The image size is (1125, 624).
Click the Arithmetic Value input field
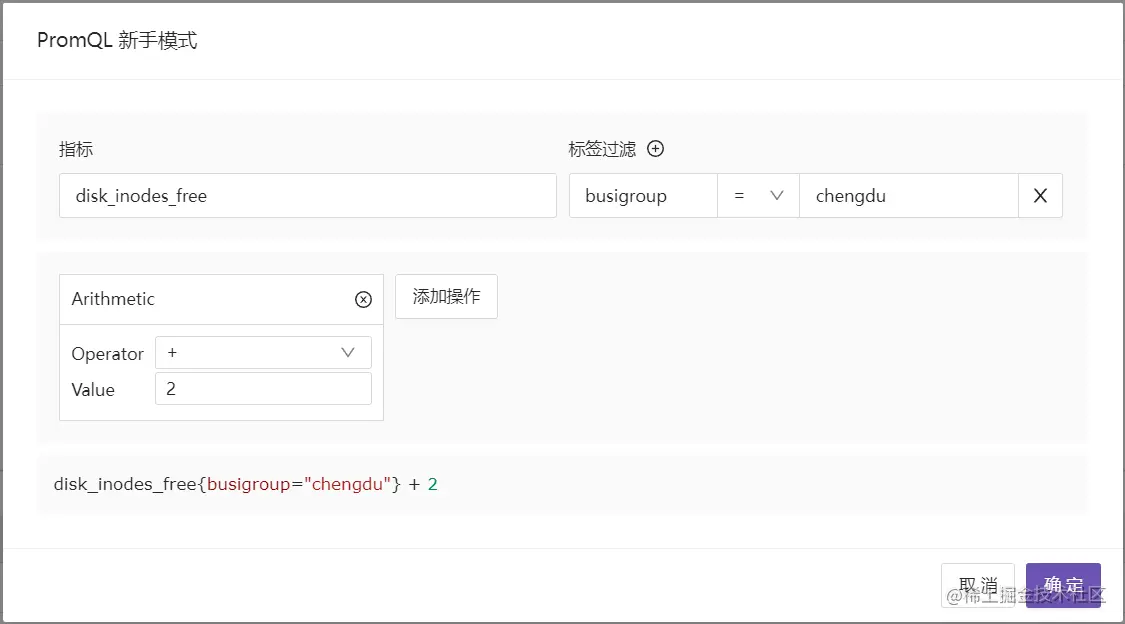coord(263,388)
